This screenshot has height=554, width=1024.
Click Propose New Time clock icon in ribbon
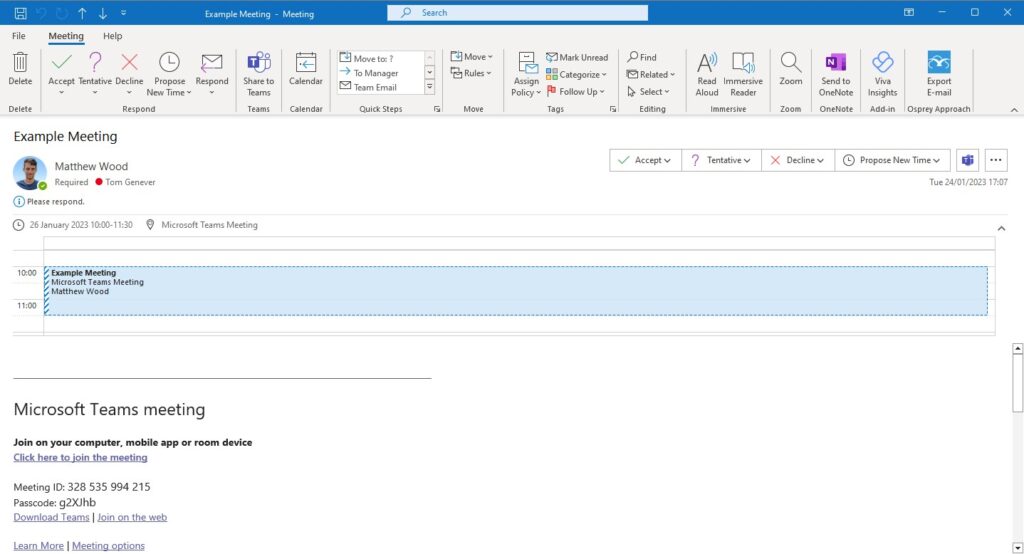pos(169,63)
